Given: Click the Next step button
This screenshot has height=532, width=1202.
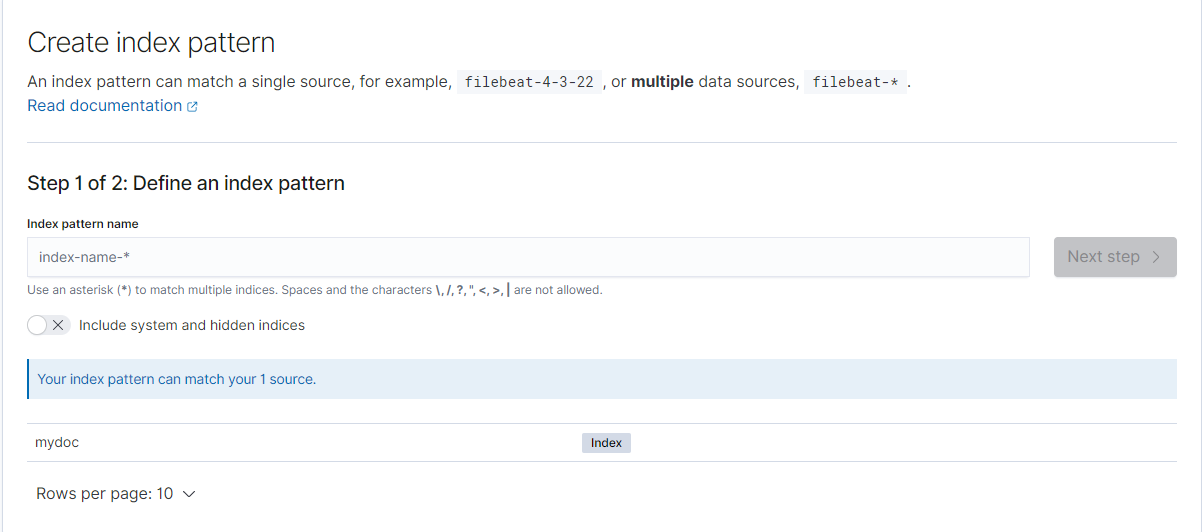Looking at the screenshot, I should pyautogui.click(x=1115, y=257).
